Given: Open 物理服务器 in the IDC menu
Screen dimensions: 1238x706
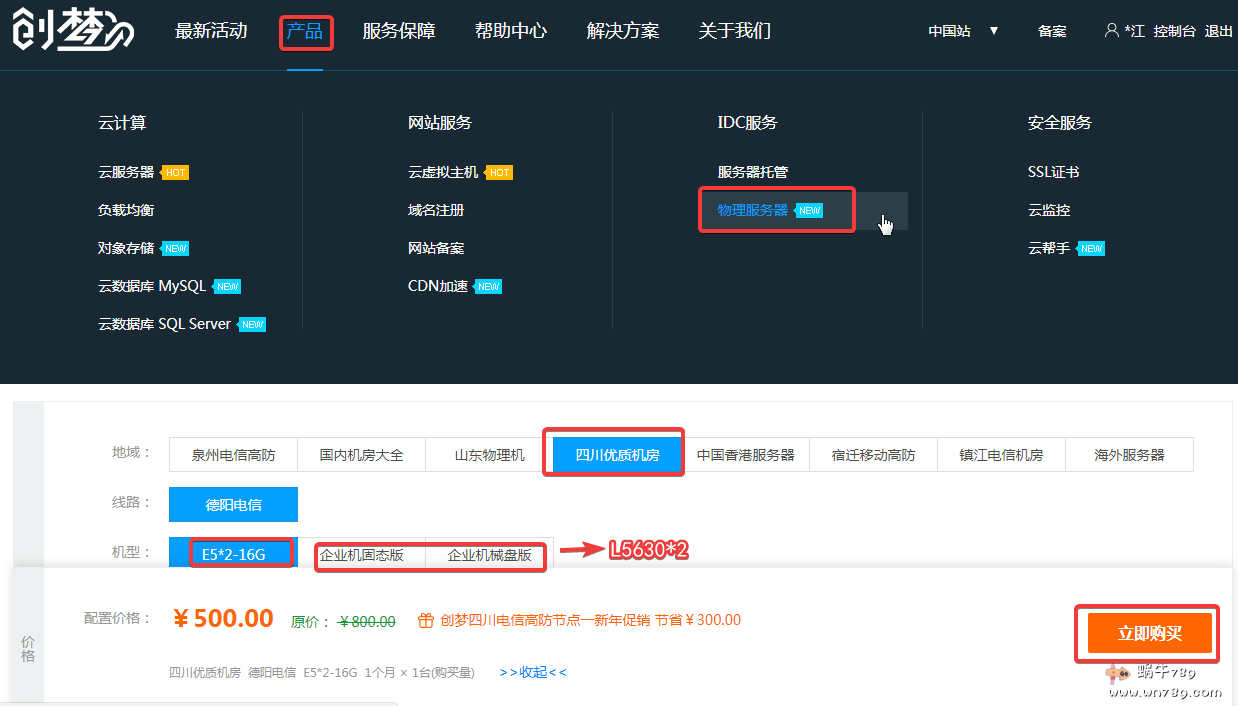Looking at the screenshot, I should 753,210.
